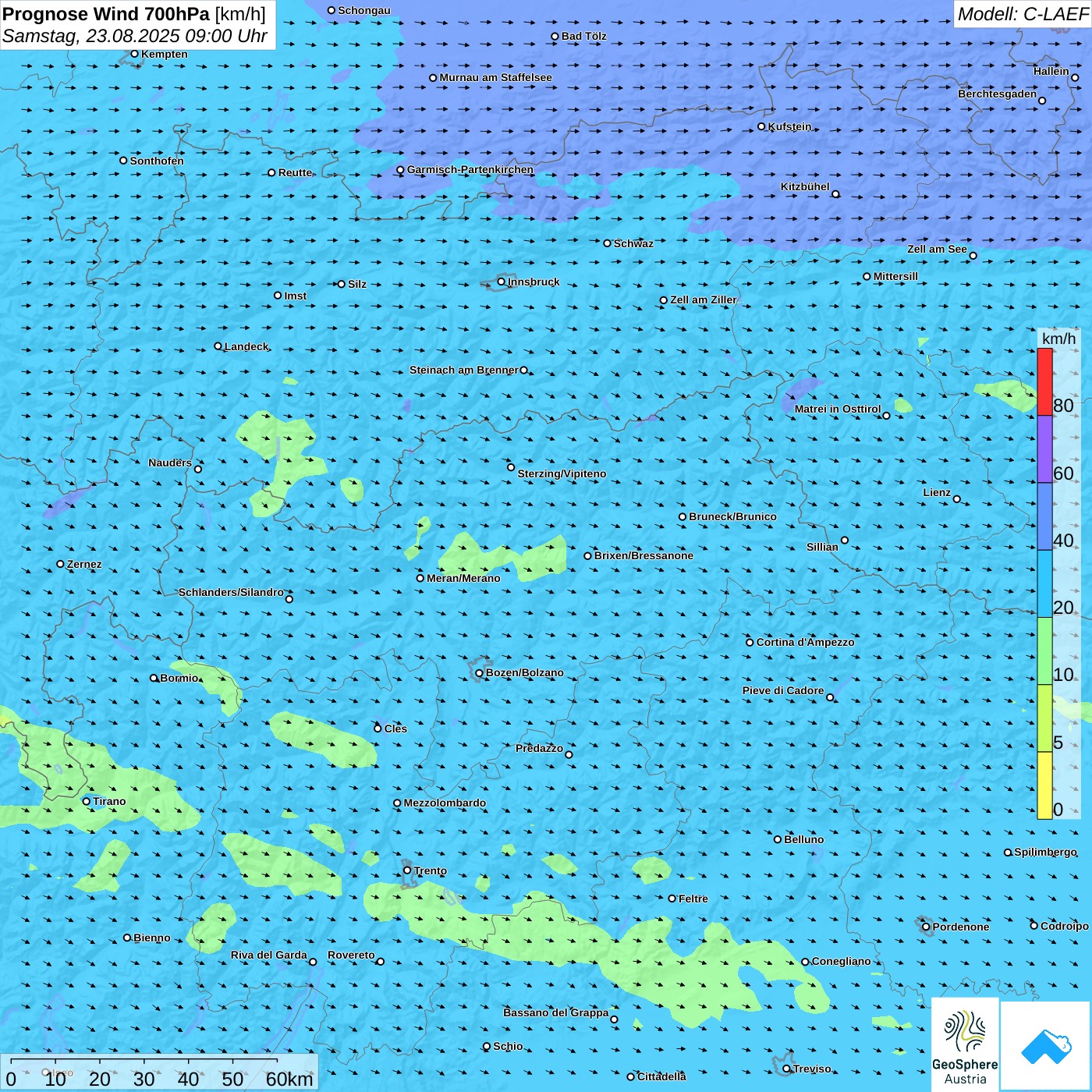This screenshot has width=1092, height=1092.
Task: Choose the green 10–20 km/h legend swatch
Action: click(1044, 651)
